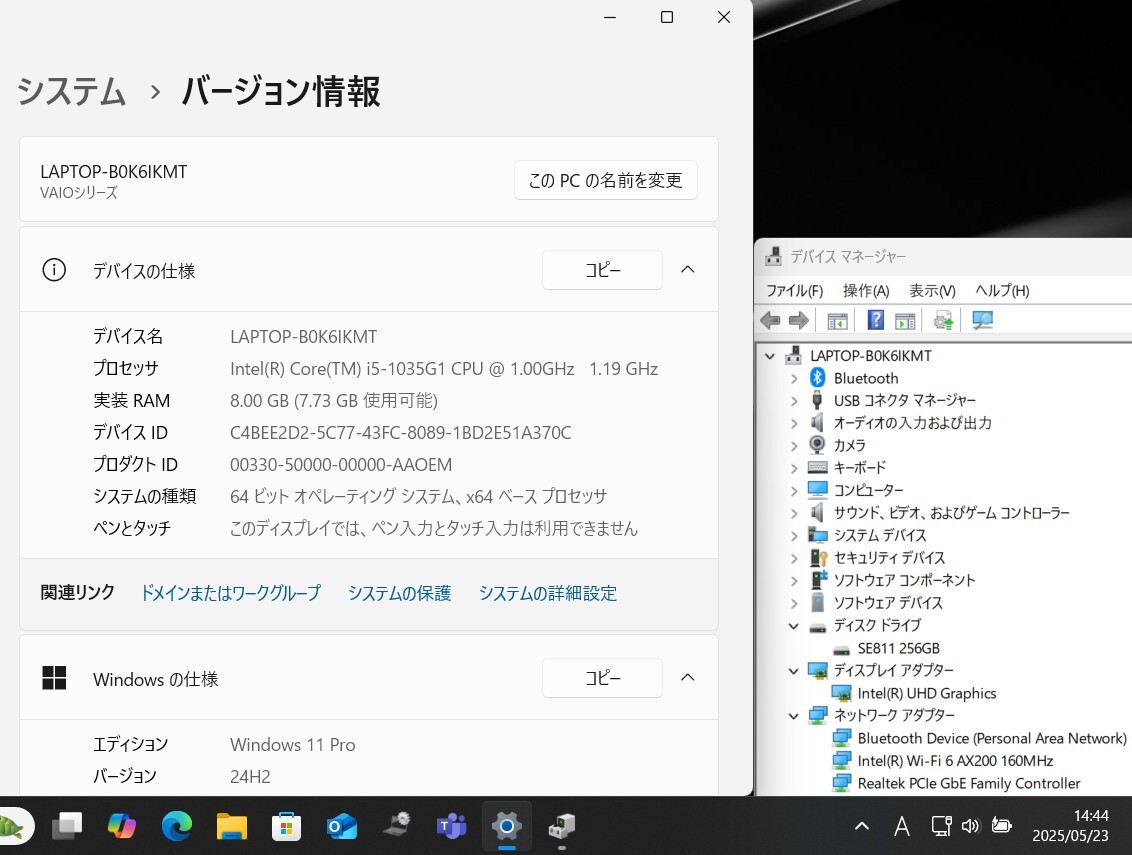Open the 表示(V) menu
The height and width of the screenshot is (855, 1132).
coord(932,290)
